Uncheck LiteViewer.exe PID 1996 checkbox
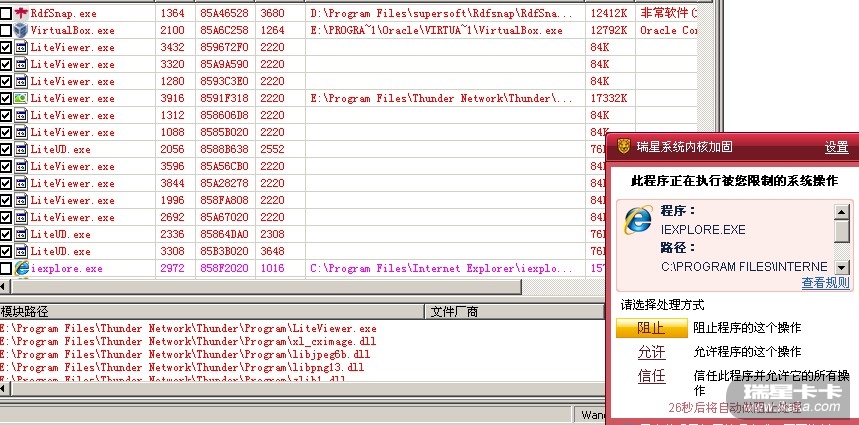The height and width of the screenshot is (425, 859). click(x=6, y=200)
